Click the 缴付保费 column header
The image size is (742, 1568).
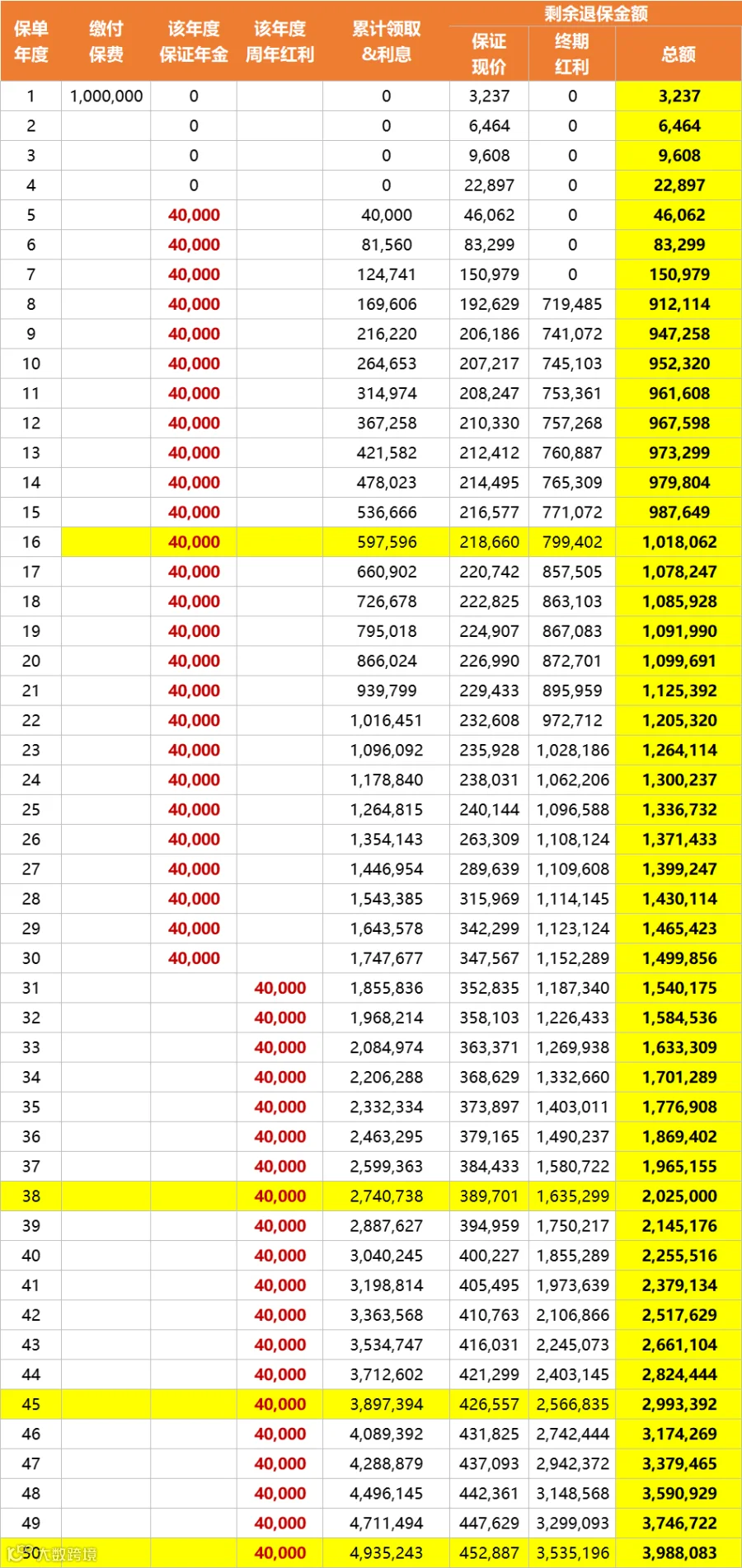[x=106, y=41]
